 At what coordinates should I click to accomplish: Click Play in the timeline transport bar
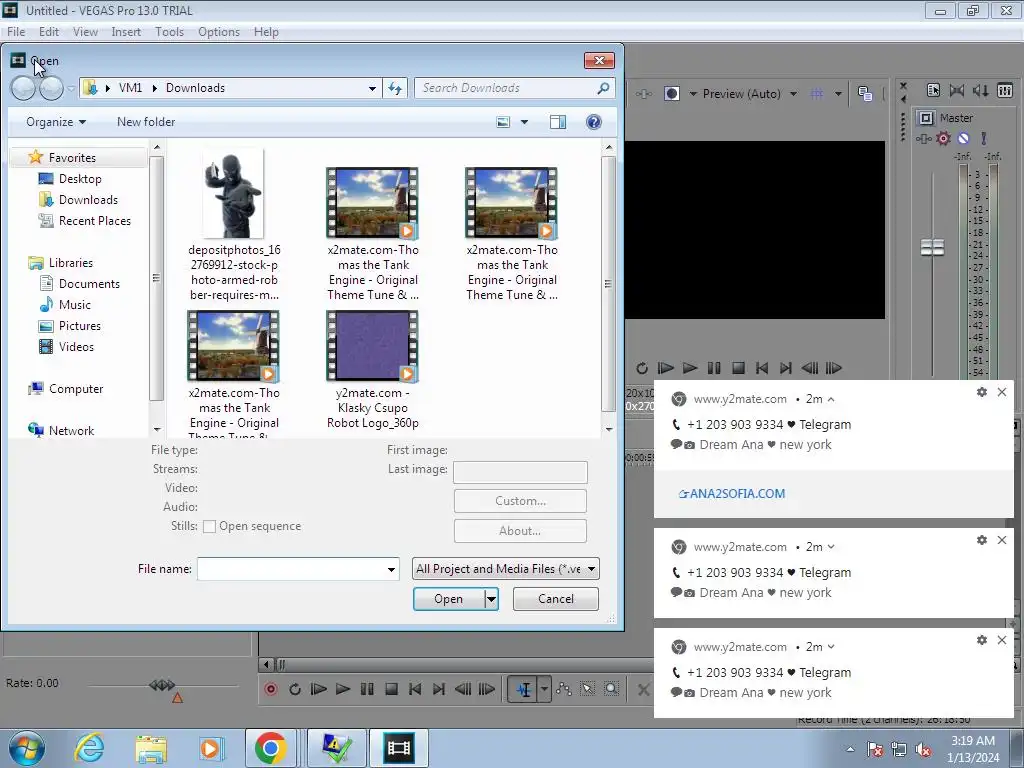pos(342,689)
